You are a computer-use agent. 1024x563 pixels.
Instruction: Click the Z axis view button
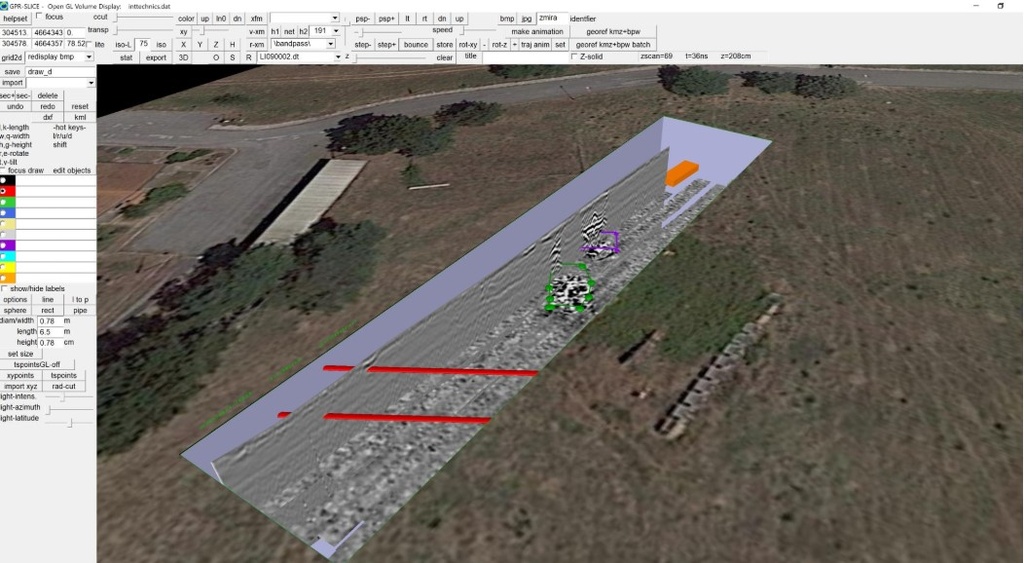pos(216,45)
